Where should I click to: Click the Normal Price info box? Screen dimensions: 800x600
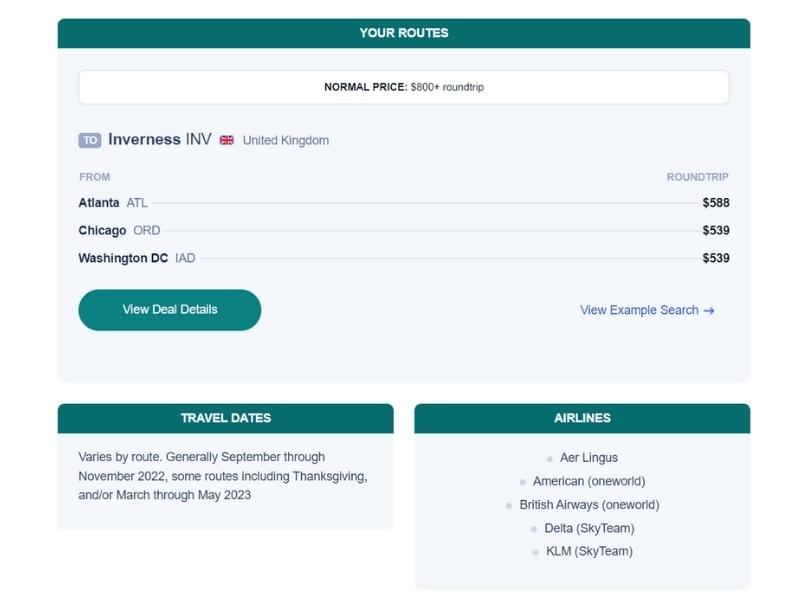coord(404,87)
